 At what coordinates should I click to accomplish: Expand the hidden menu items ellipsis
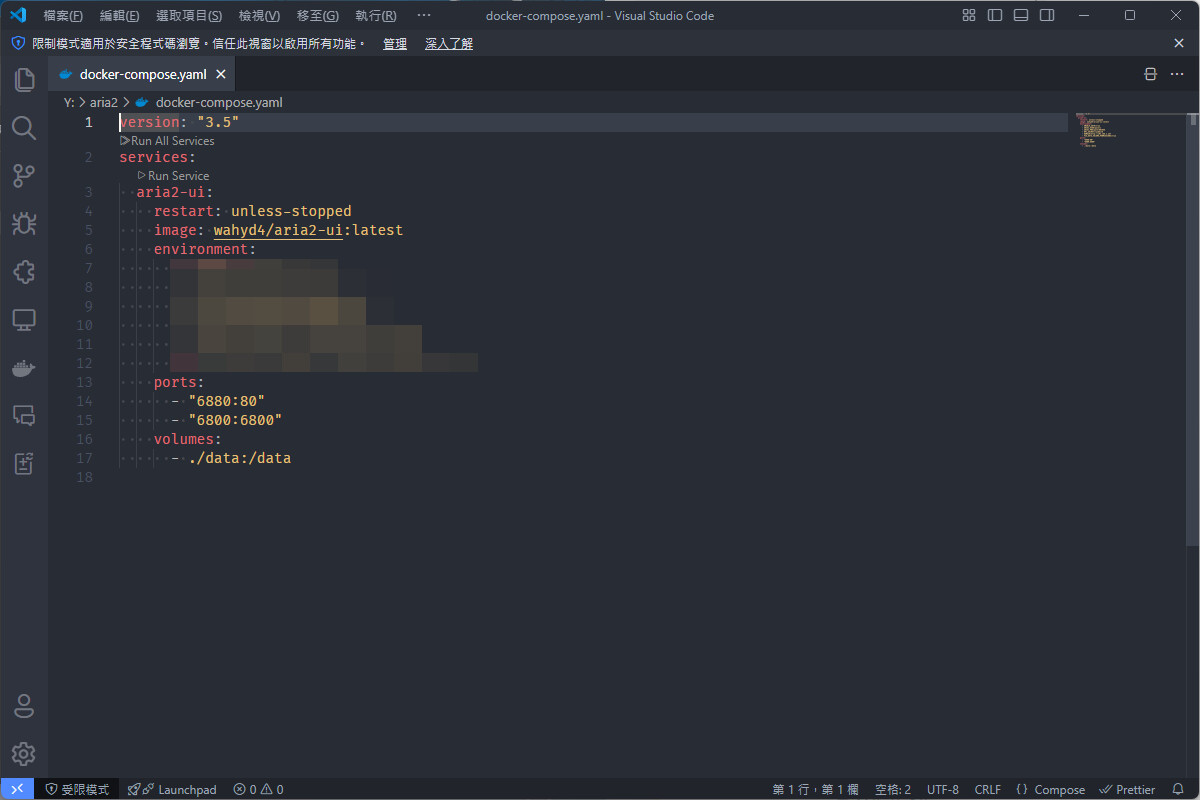point(424,15)
